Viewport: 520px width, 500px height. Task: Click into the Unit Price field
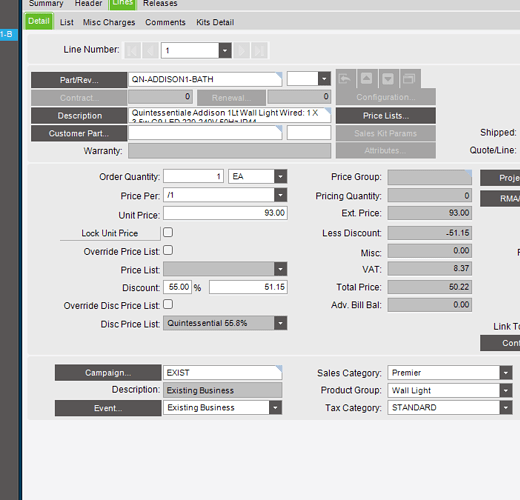click(225, 213)
